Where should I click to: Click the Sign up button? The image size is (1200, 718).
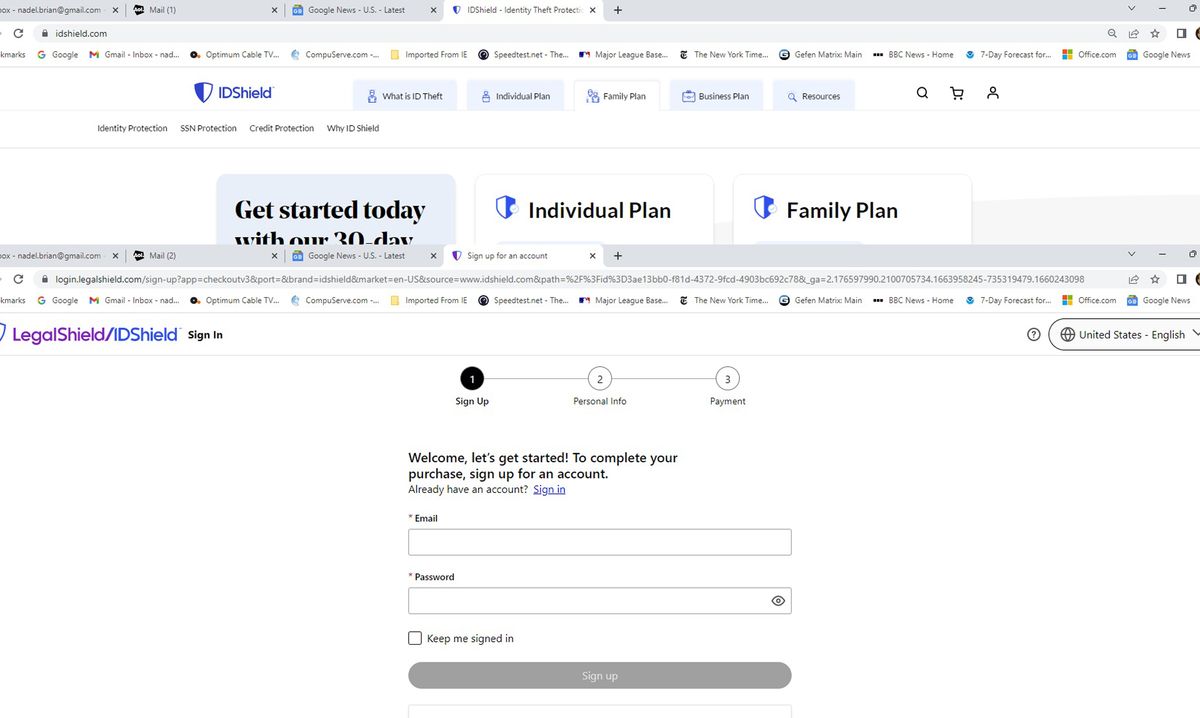pos(599,675)
